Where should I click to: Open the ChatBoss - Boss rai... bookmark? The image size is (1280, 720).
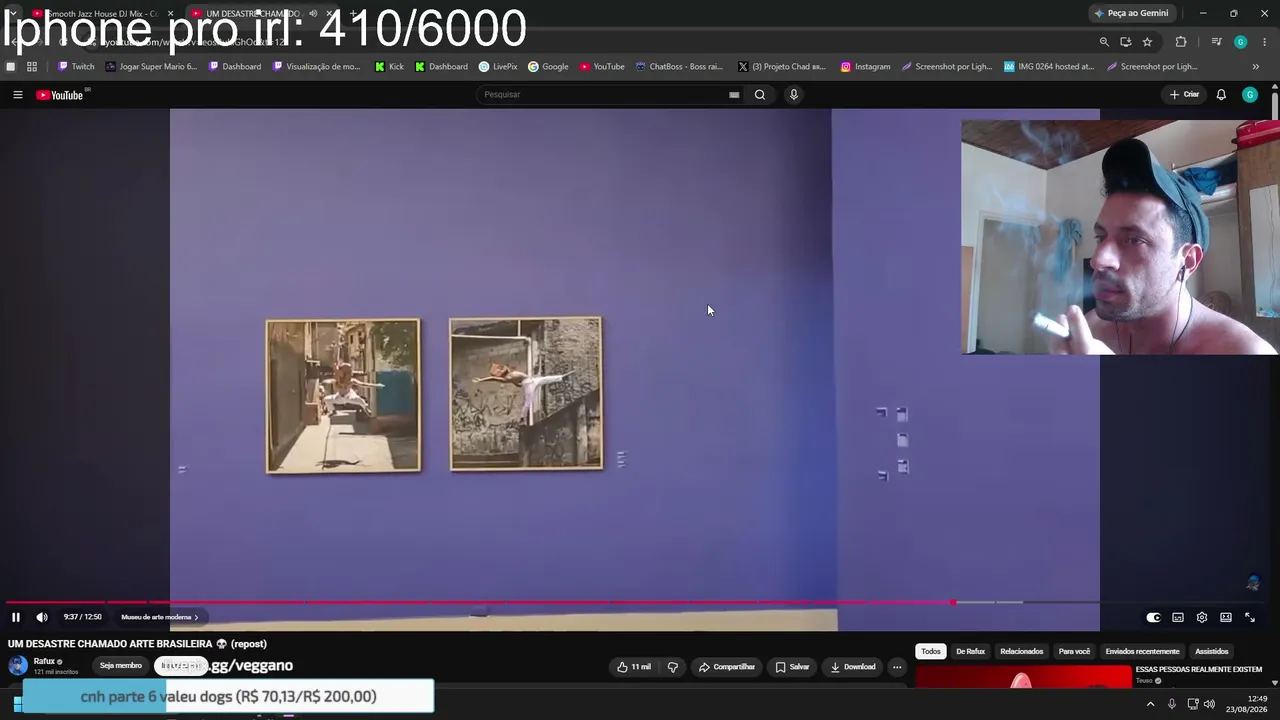click(679, 67)
